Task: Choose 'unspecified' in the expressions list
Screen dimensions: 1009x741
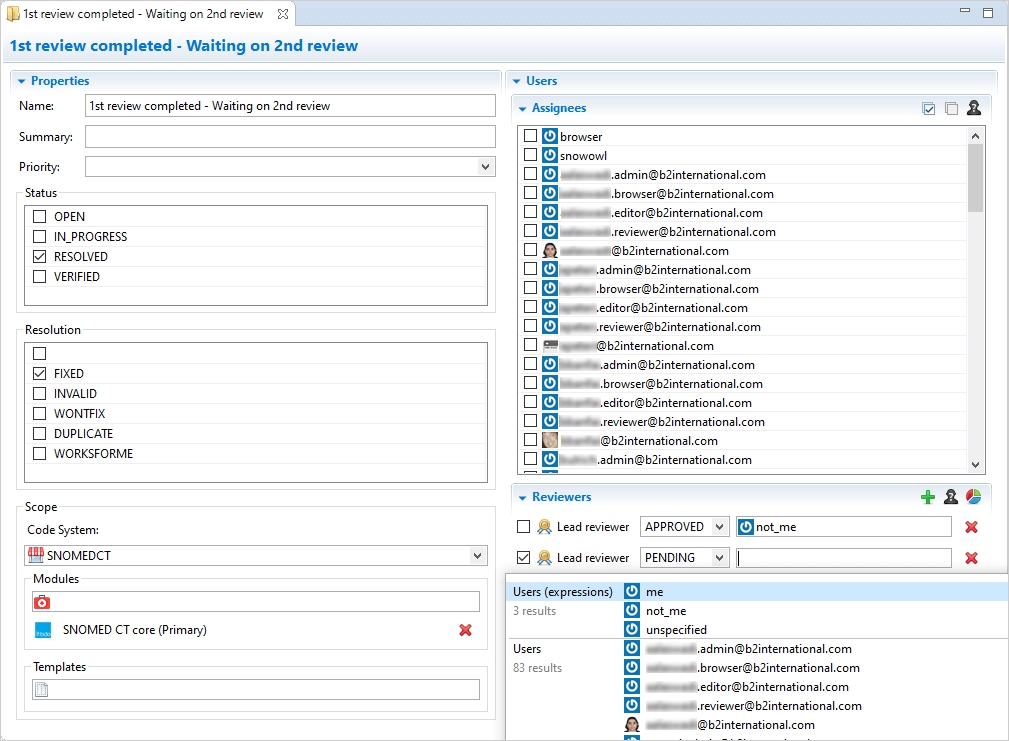Action: point(676,630)
